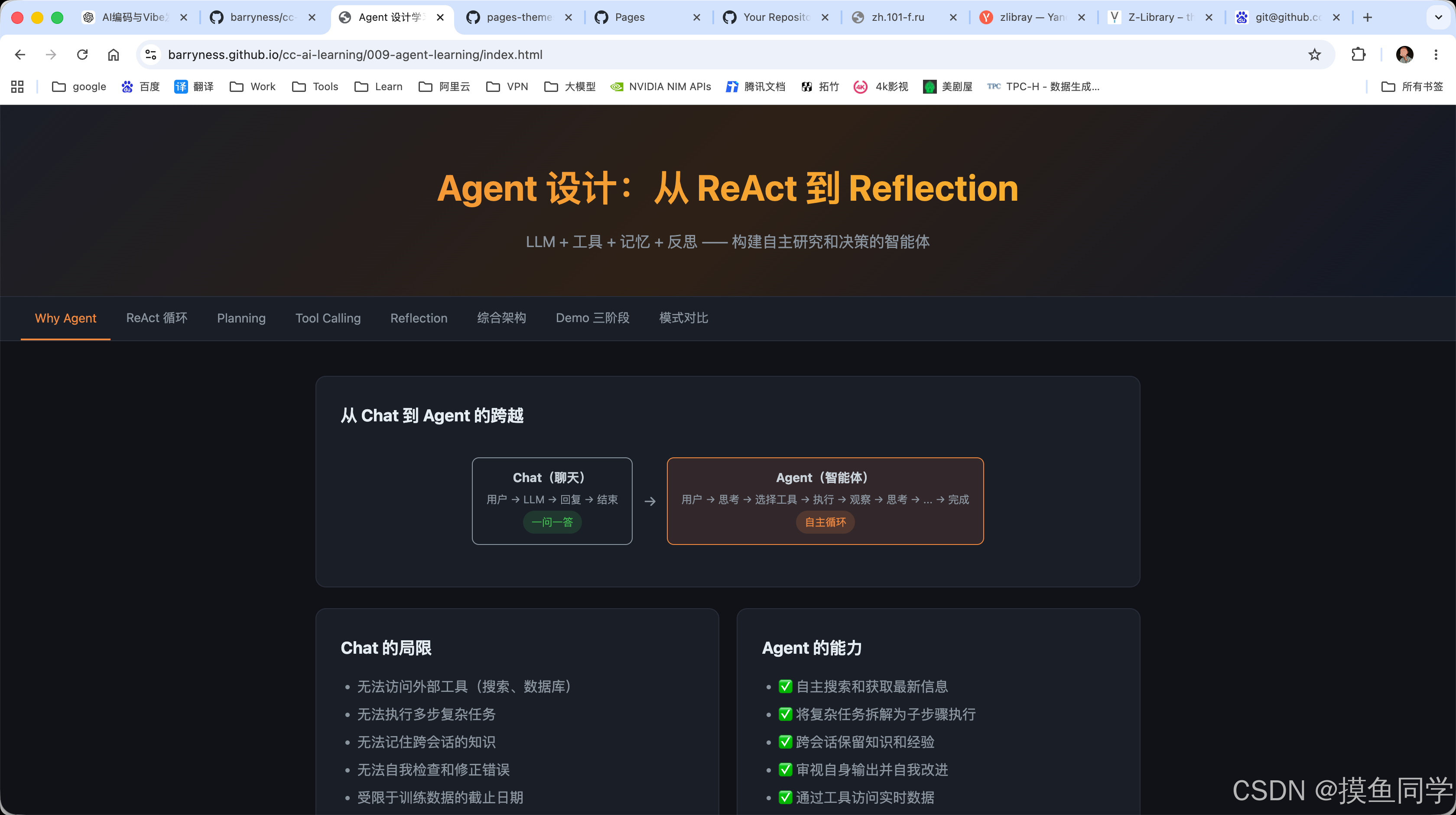The image size is (1456, 815).
Task: Open the 大模型 bookmarks folder
Action: click(570, 87)
